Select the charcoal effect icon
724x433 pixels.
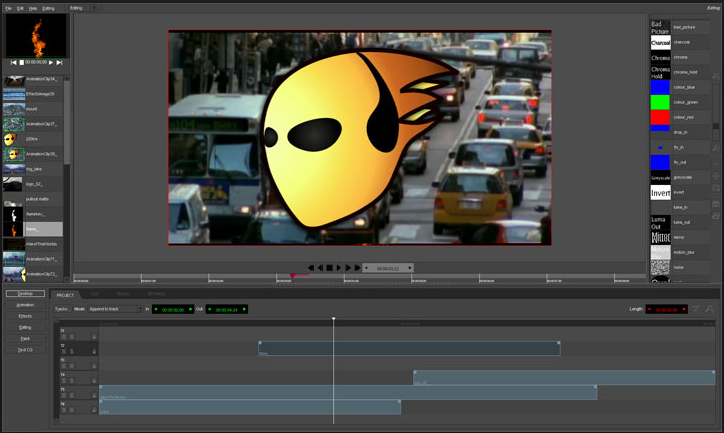[660, 43]
